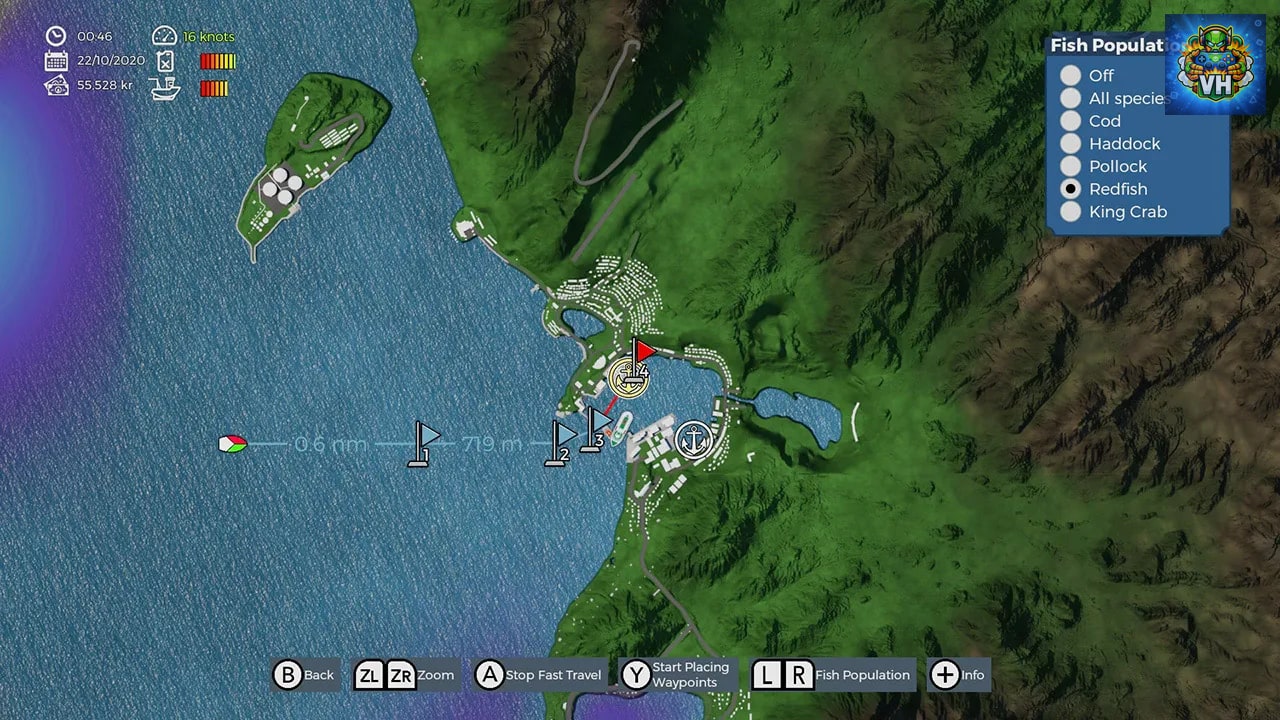Click the upper red-yellow gauge bar
This screenshot has width=1280, height=720.
[218, 61]
